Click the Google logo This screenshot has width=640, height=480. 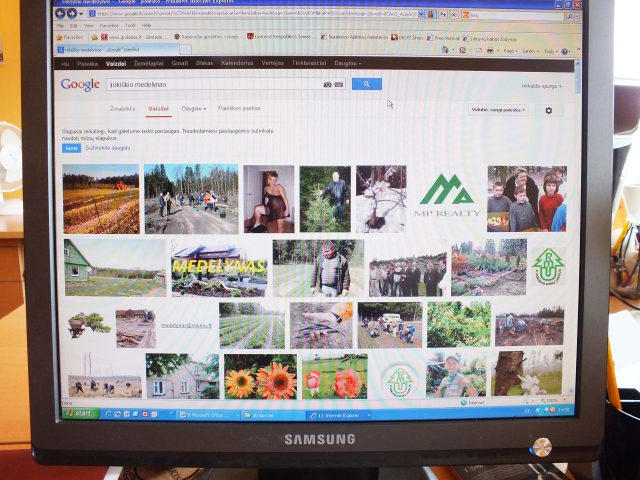(x=80, y=84)
